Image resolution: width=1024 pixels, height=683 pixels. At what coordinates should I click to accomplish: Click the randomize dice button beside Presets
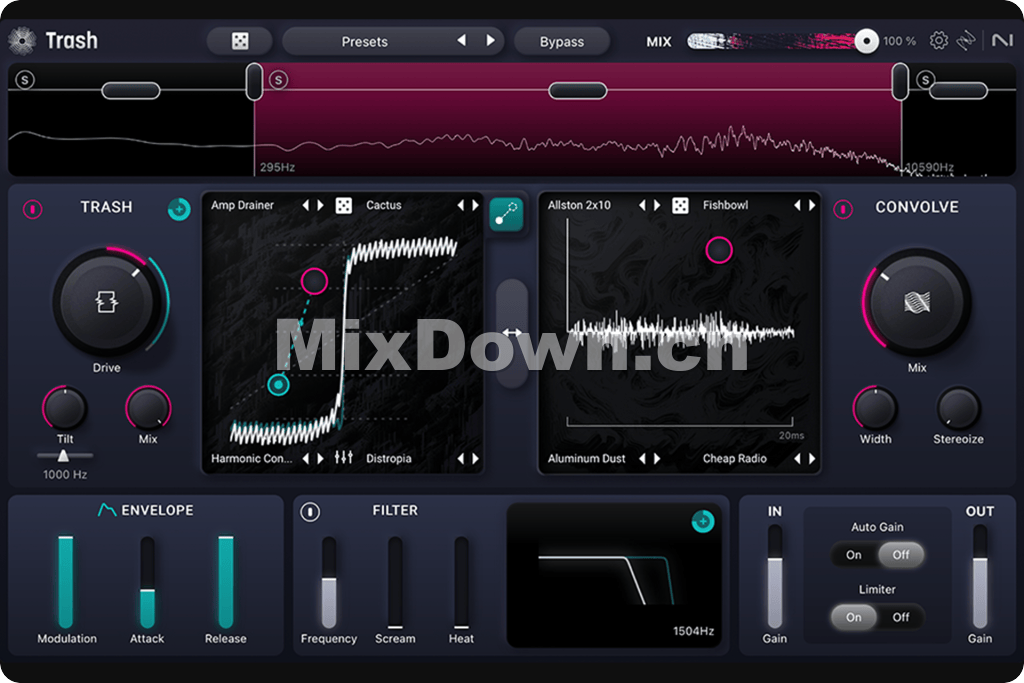pos(240,41)
